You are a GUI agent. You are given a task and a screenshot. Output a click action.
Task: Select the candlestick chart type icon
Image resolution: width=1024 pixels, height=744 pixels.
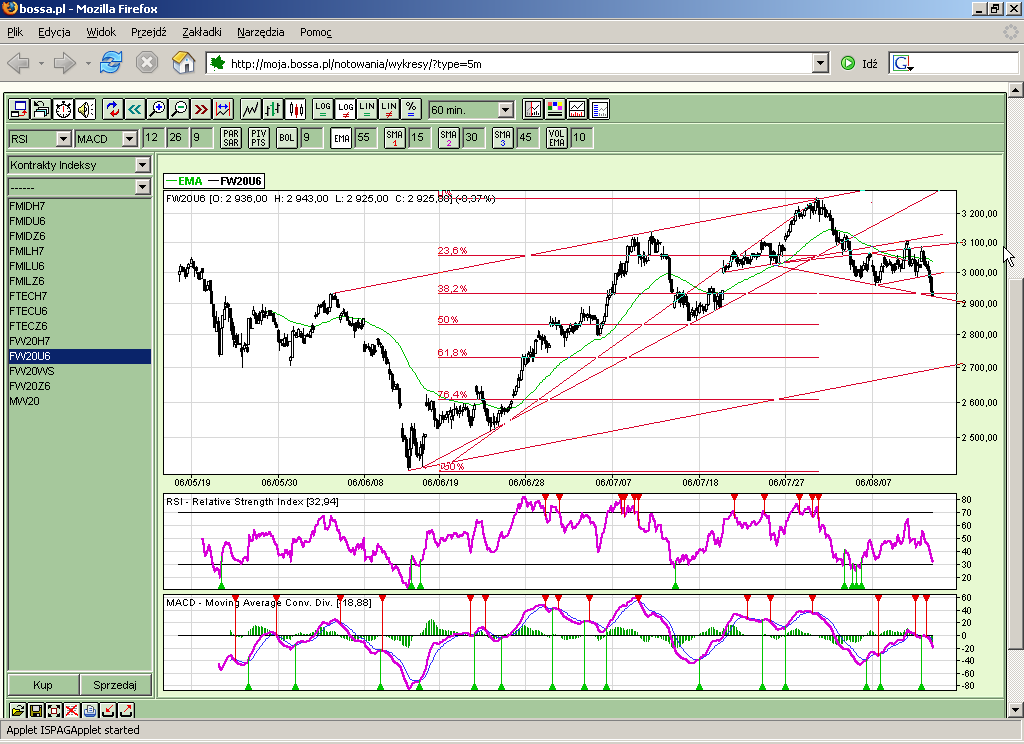(x=295, y=109)
